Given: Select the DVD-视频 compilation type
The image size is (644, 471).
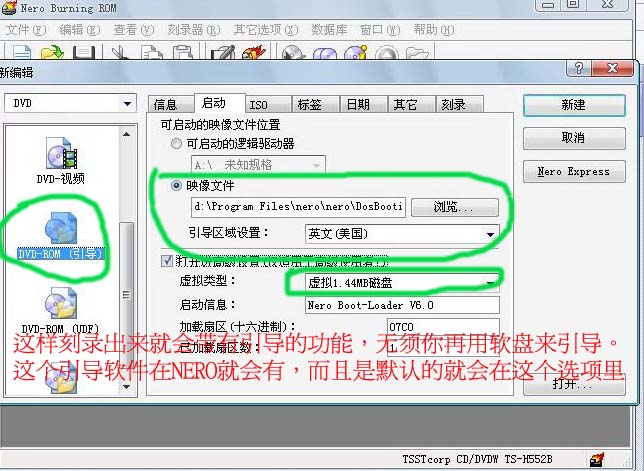Looking at the screenshot, I should tap(61, 161).
